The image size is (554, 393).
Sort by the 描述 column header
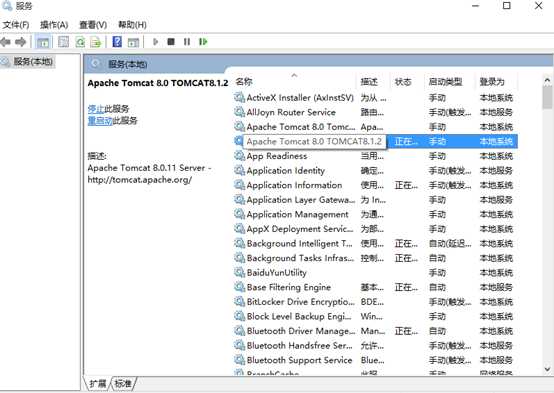click(373, 82)
